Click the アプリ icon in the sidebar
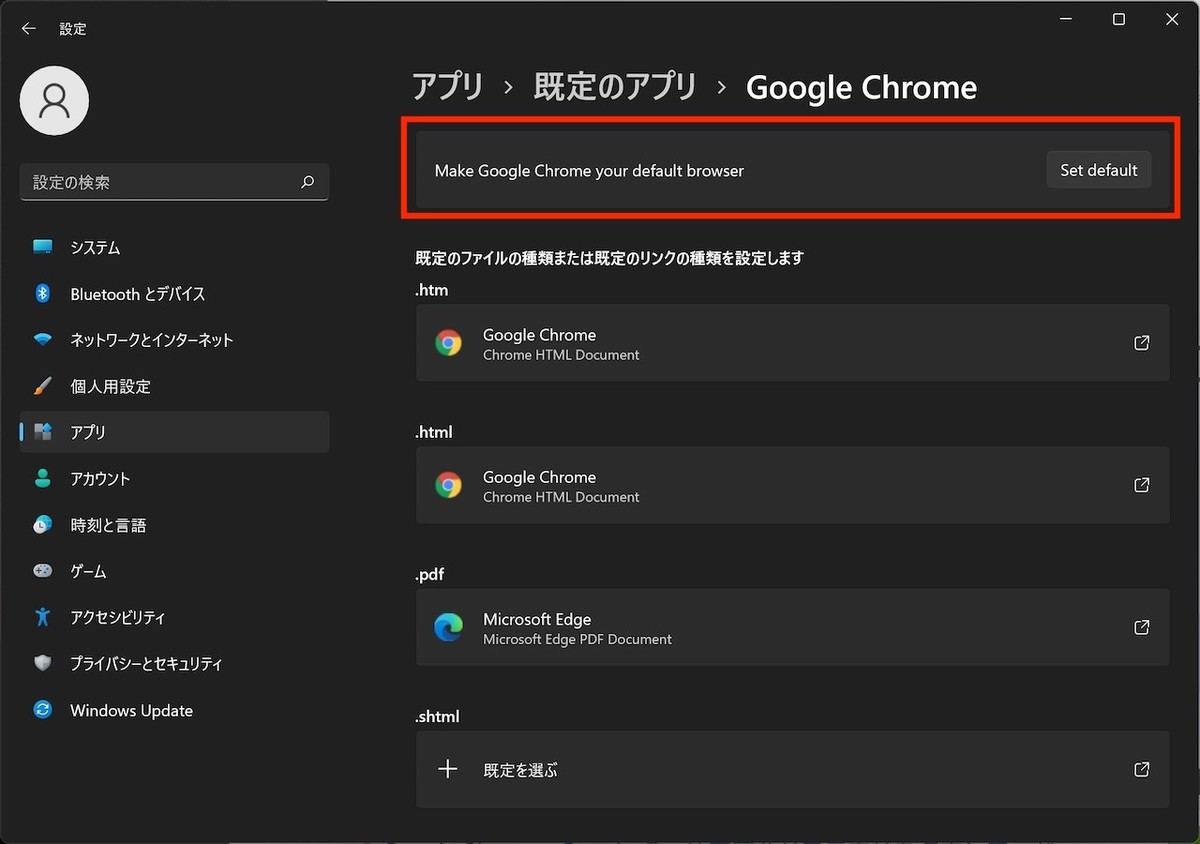The height and width of the screenshot is (844, 1200). [x=42, y=432]
